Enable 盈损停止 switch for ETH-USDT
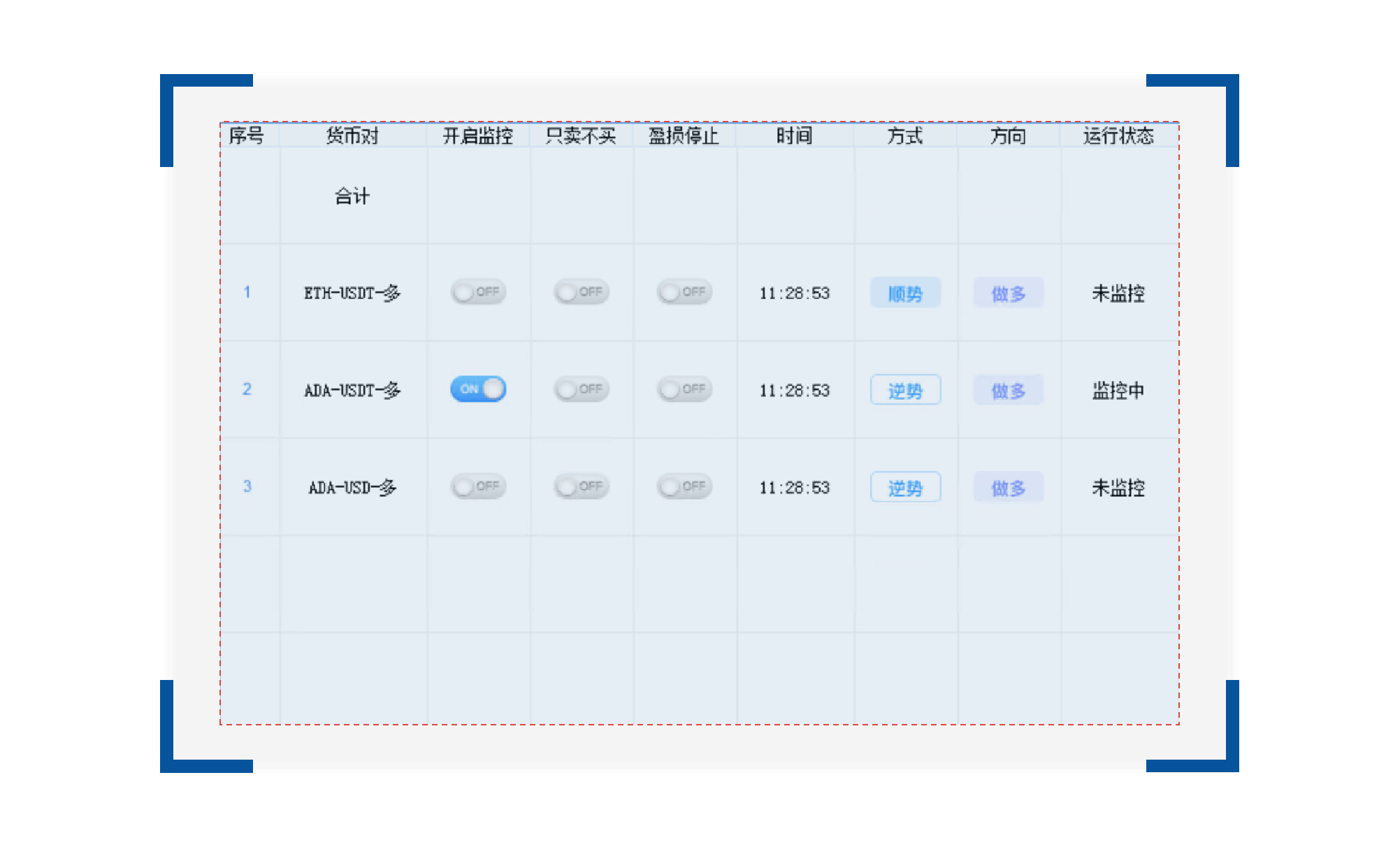 point(684,292)
